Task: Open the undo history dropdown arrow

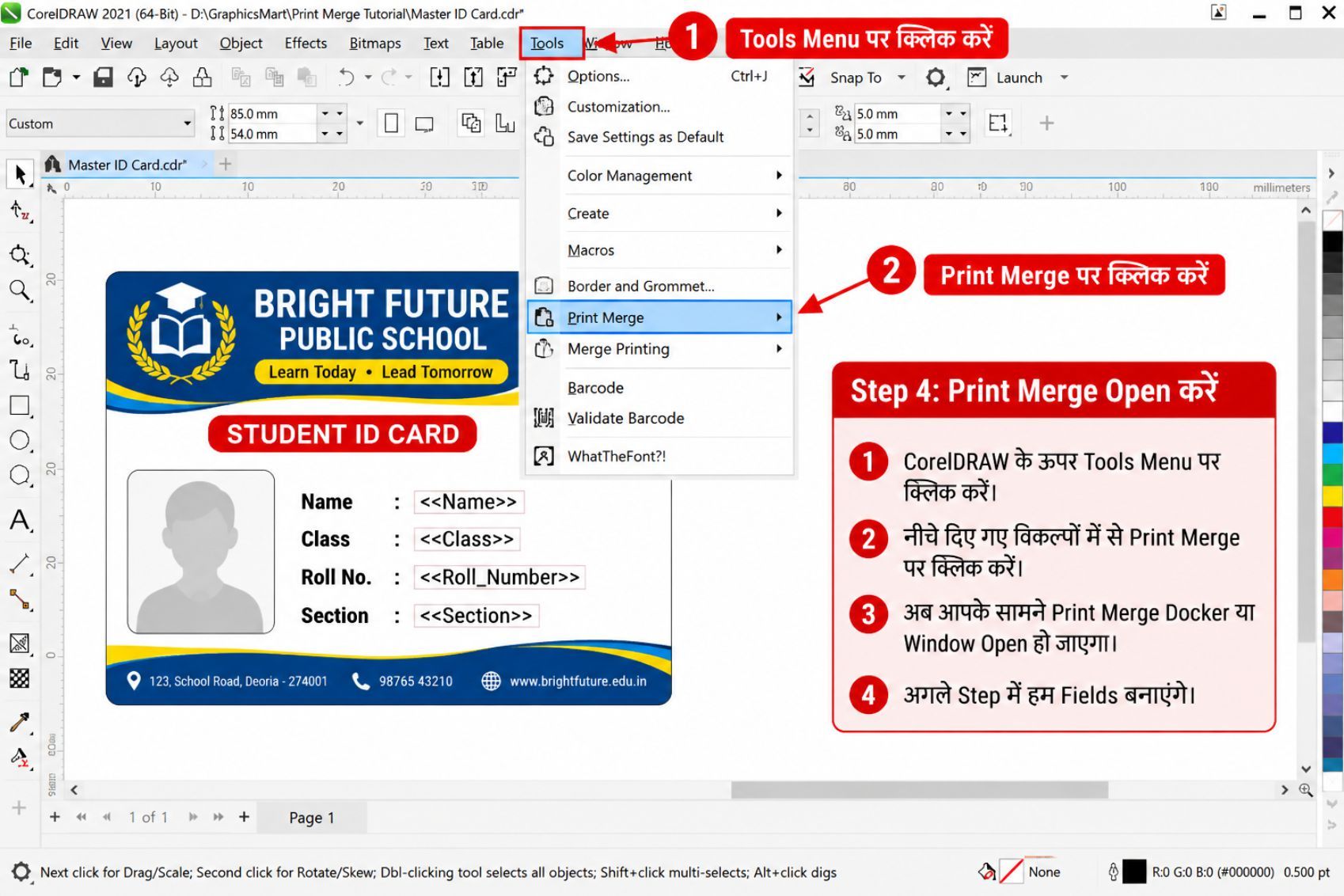Action: pos(368,77)
